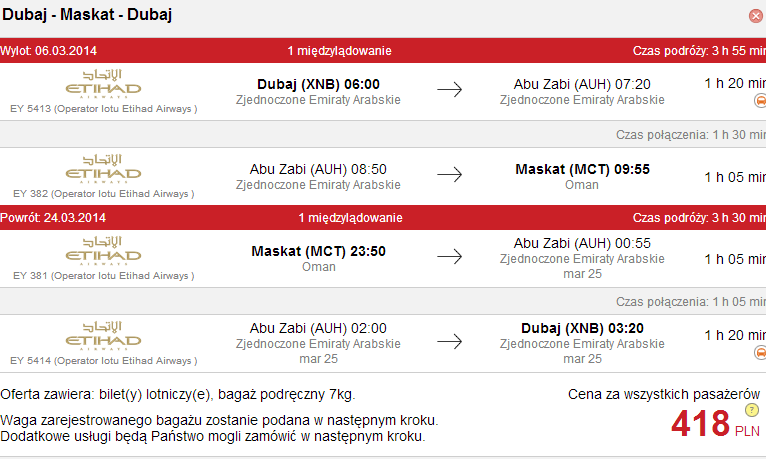Click the arrow after Maskat (MCT) 23:50

pyautogui.click(x=449, y=256)
